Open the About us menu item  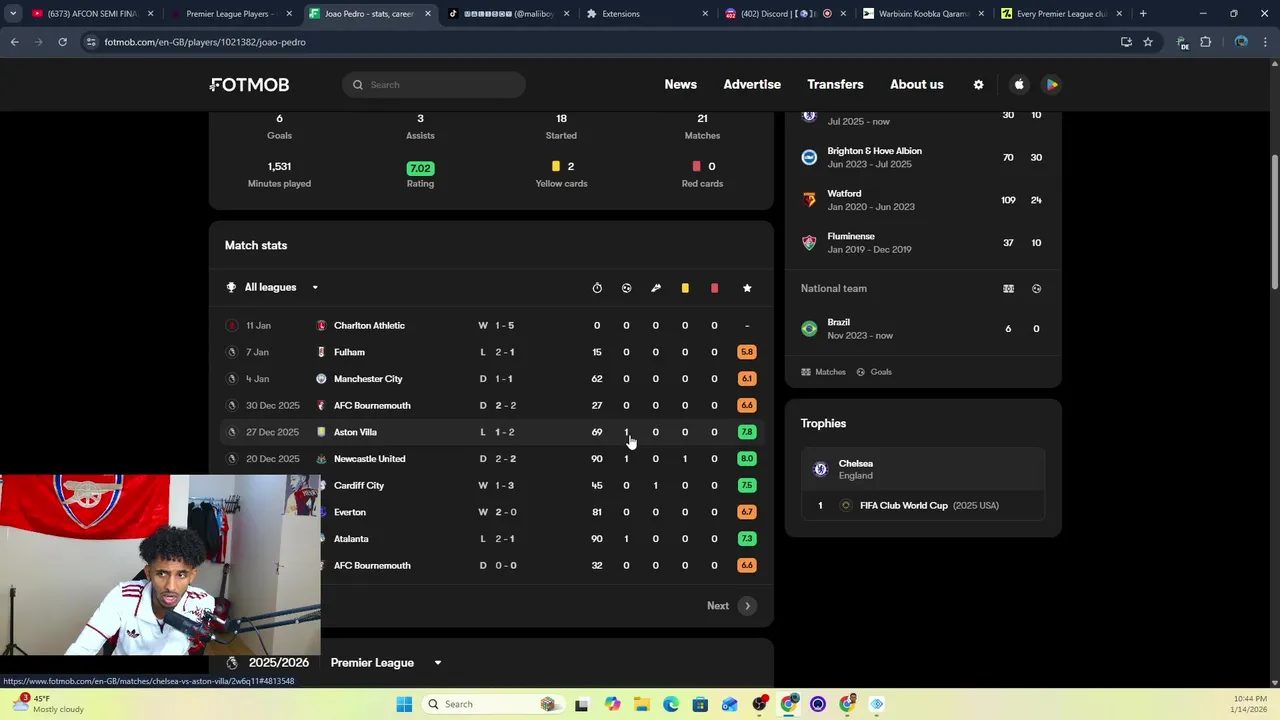917,85
